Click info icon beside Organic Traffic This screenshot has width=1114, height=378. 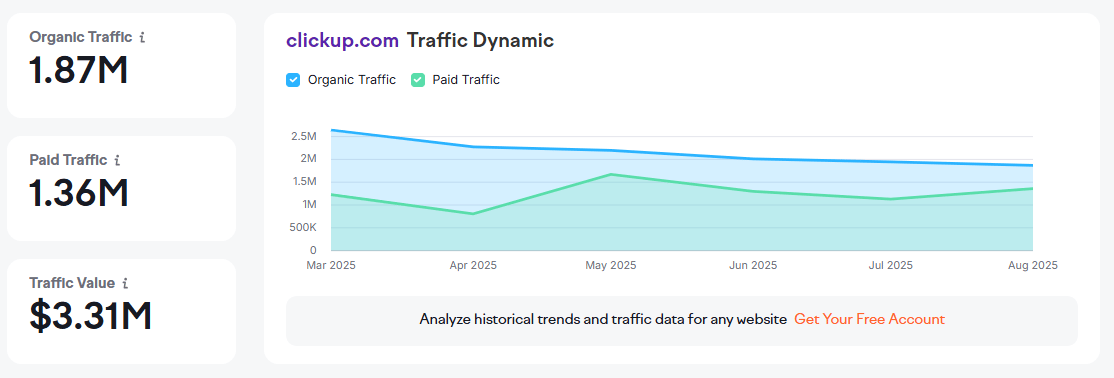pyautogui.click(x=142, y=38)
